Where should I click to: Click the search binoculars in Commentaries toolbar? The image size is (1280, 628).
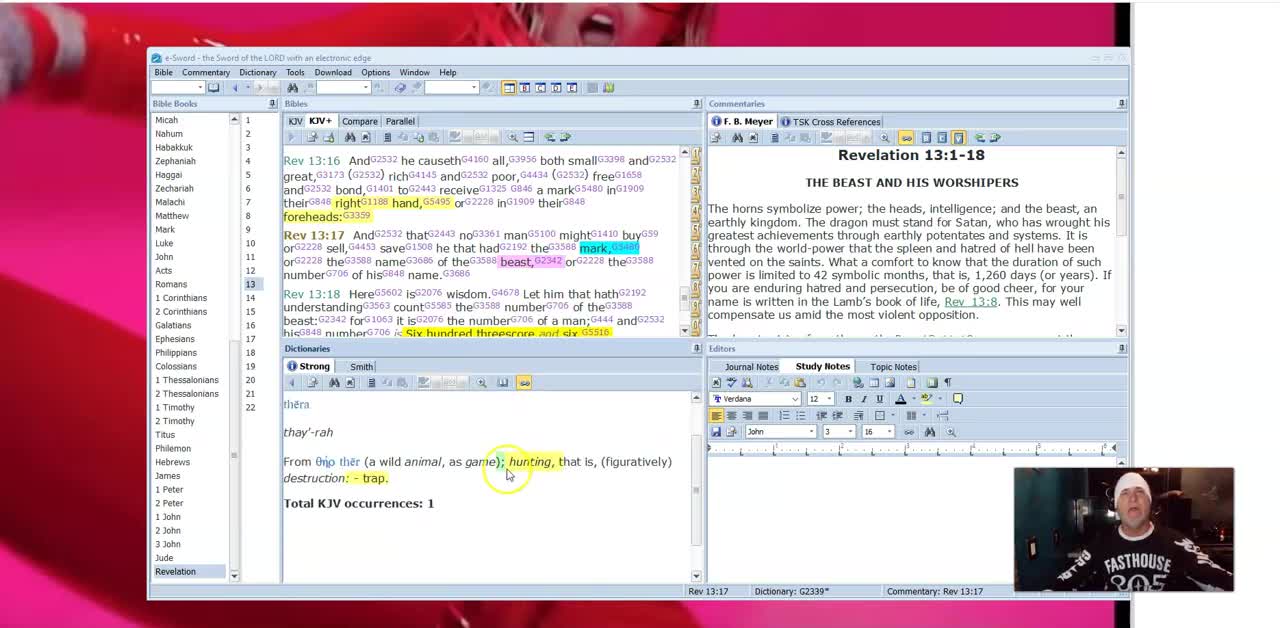[x=737, y=138]
